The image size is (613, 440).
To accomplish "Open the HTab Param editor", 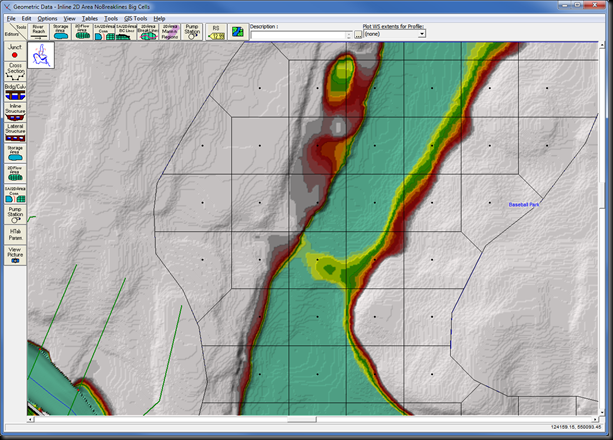I will click(x=14, y=235).
